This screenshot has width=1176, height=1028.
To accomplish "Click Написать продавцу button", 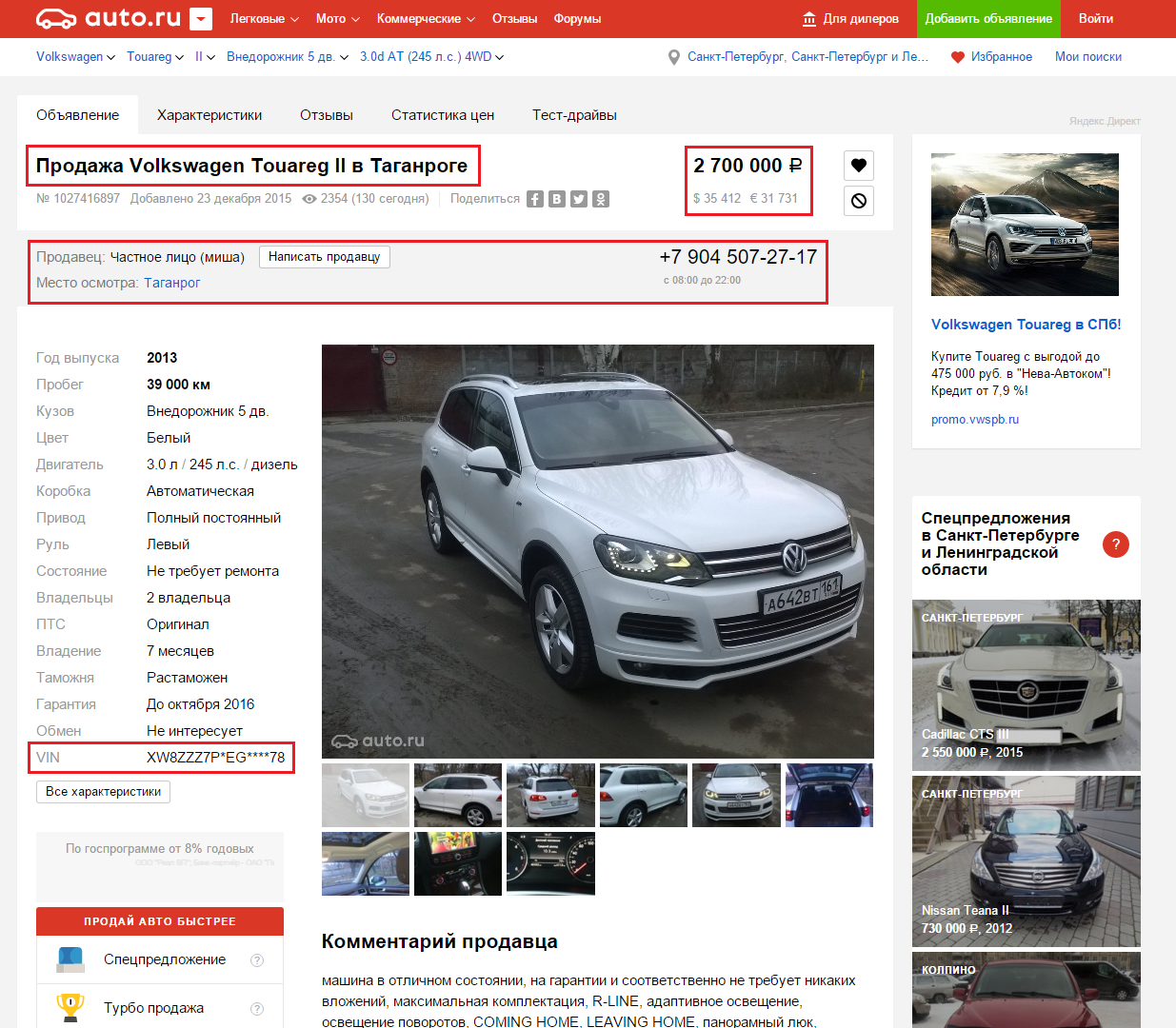I will click(325, 257).
